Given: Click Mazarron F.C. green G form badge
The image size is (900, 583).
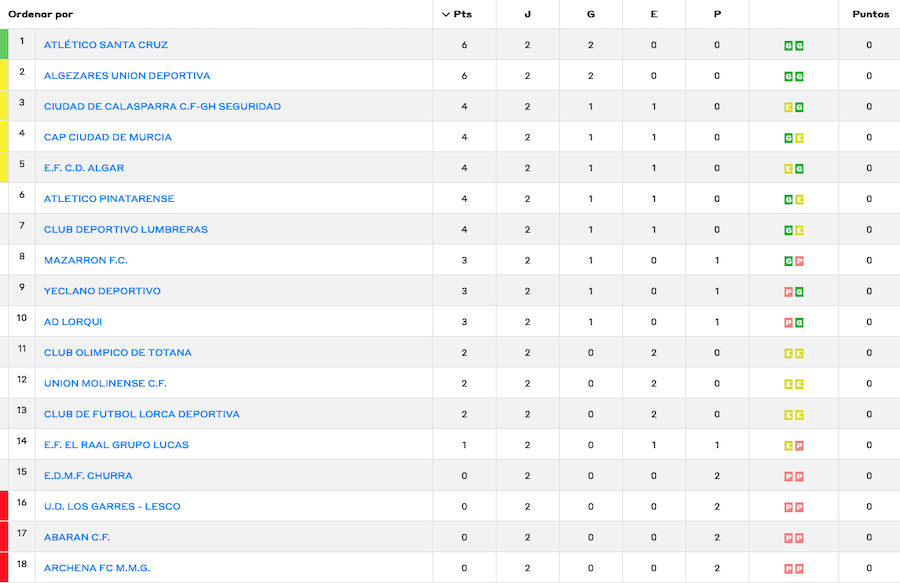Looking at the screenshot, I should 789,261.
